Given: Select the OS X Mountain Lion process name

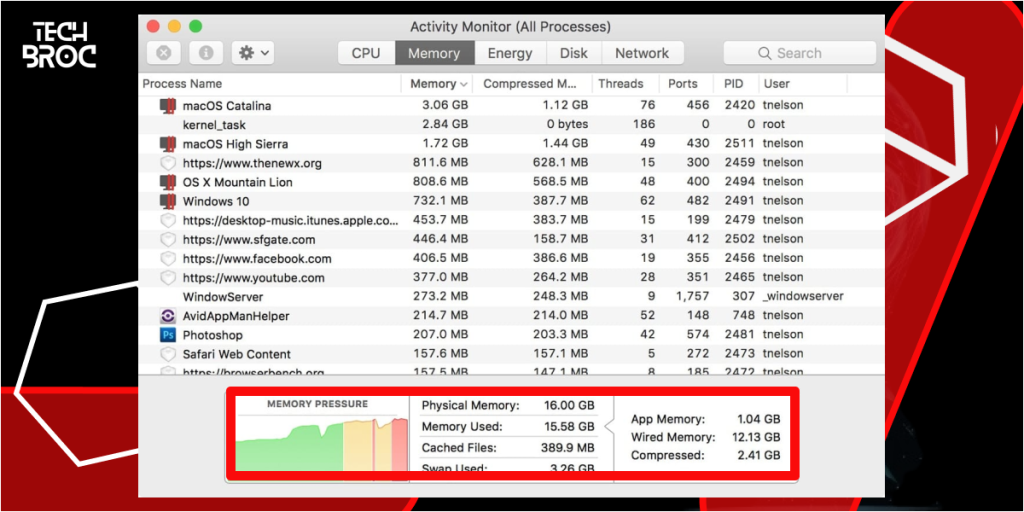Looking at the screenshot, I should pyautogui.click(x=237, y=182).
